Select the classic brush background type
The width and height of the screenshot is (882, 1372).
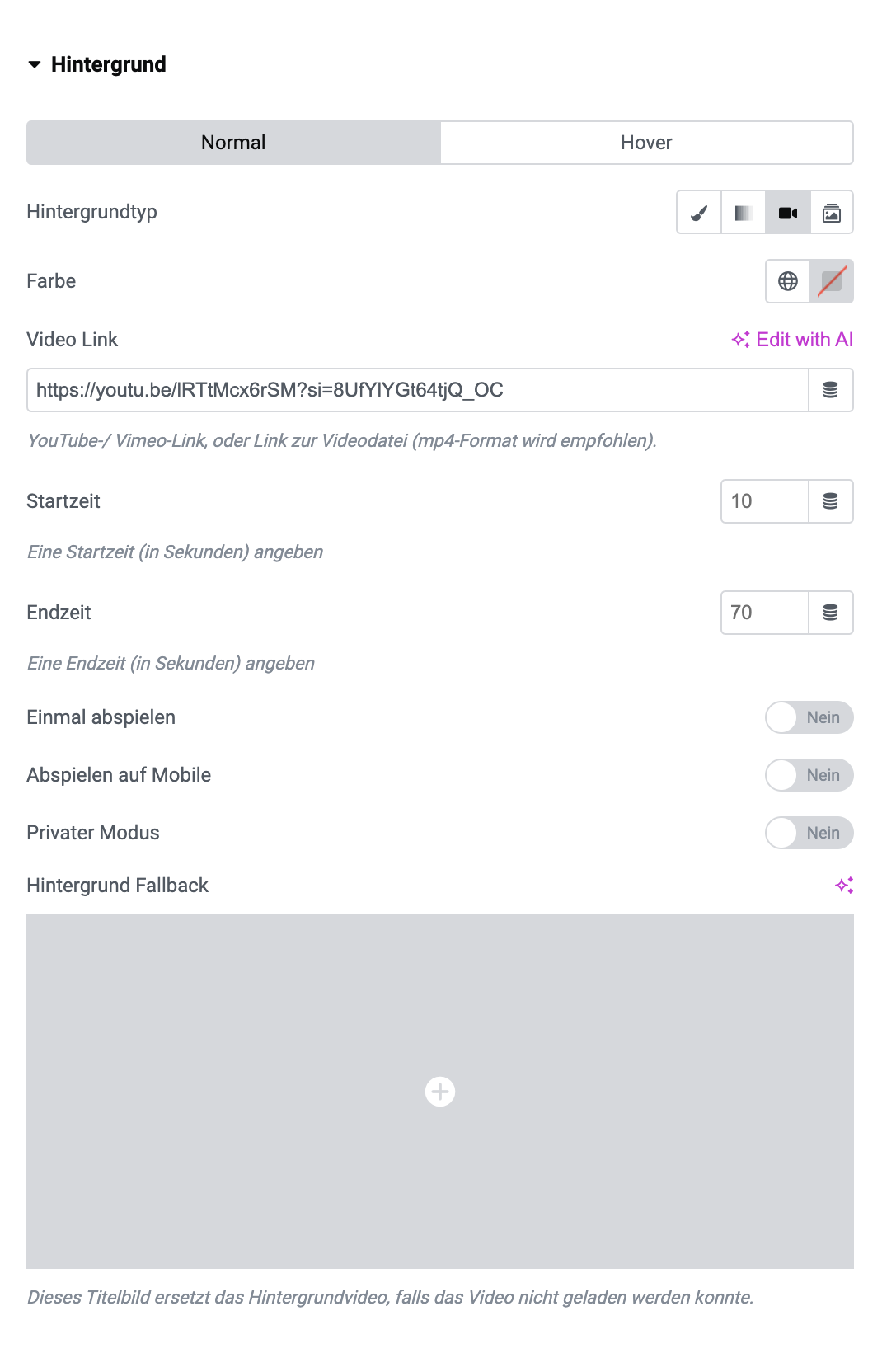coord(699,213)
